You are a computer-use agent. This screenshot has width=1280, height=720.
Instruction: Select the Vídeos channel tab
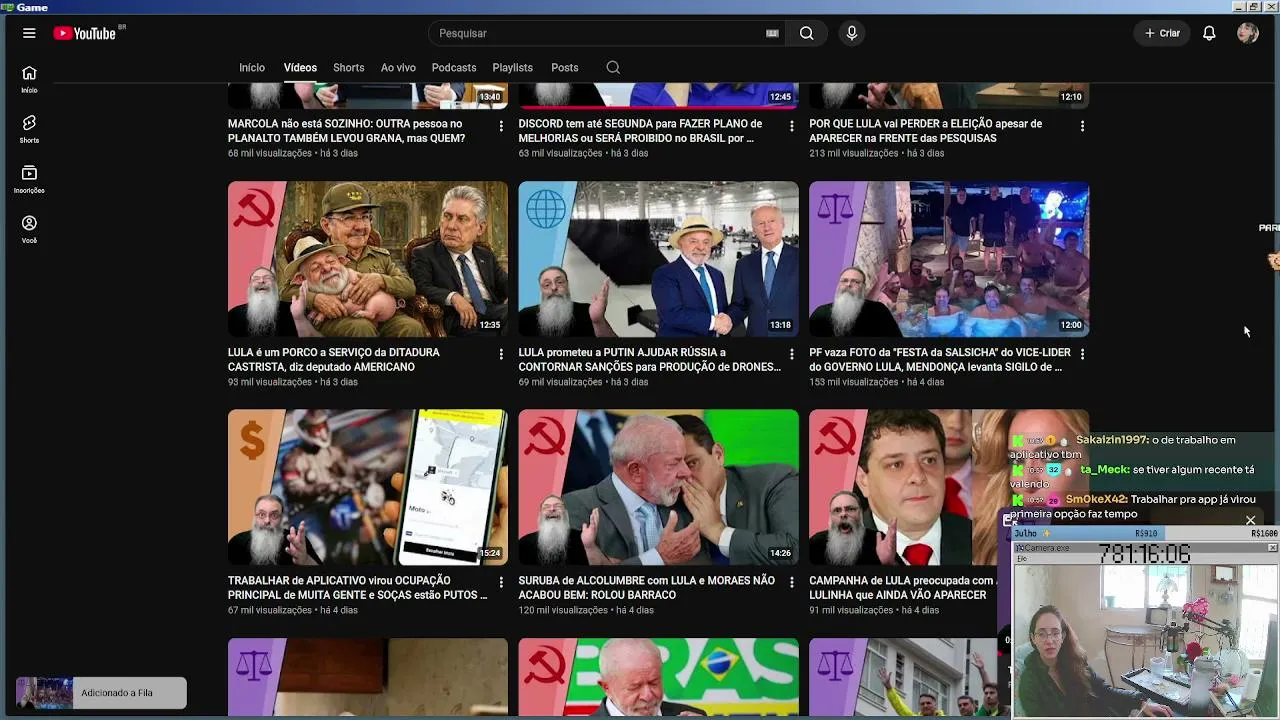coord(300,67)
